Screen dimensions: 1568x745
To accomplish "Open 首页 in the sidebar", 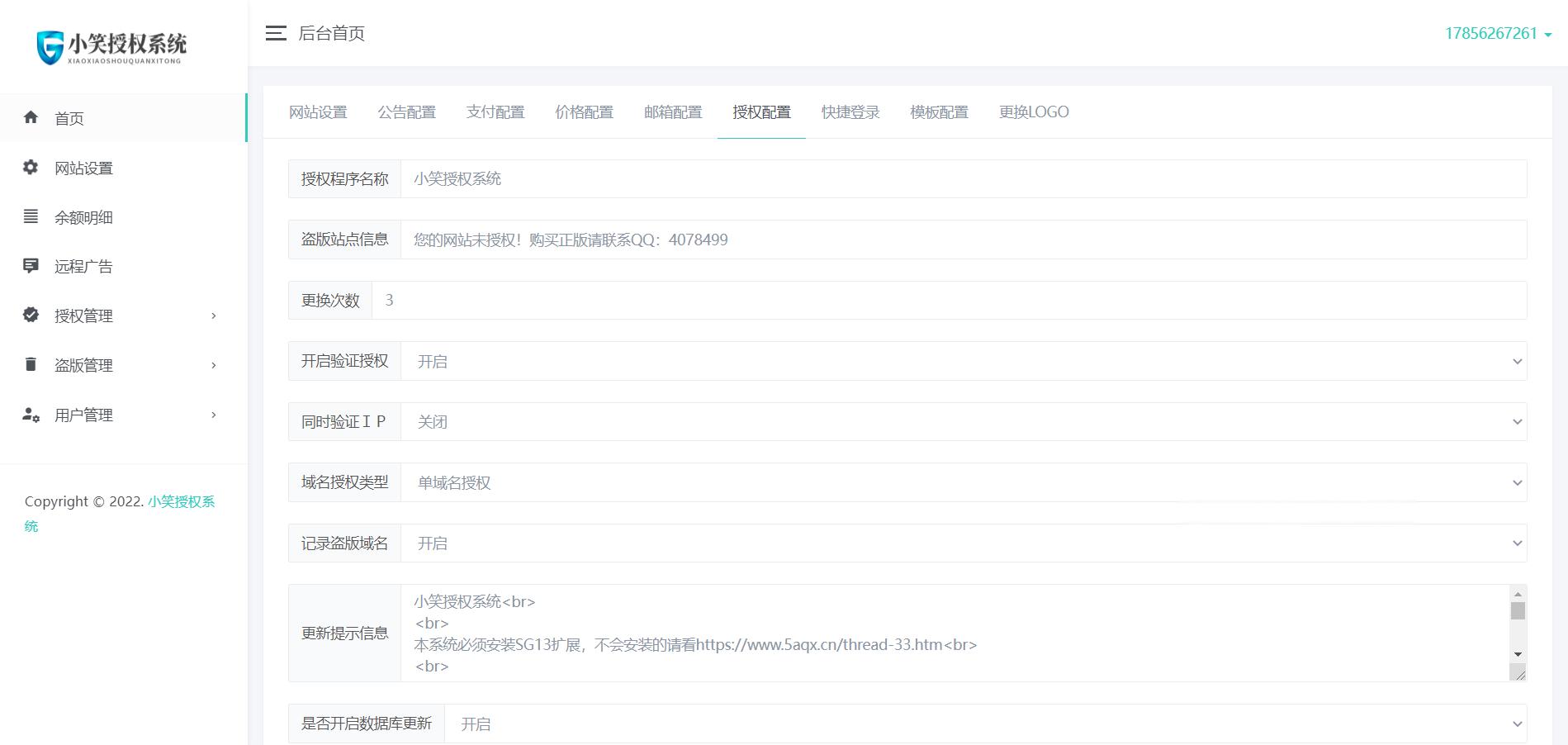I will coord(123,118).
